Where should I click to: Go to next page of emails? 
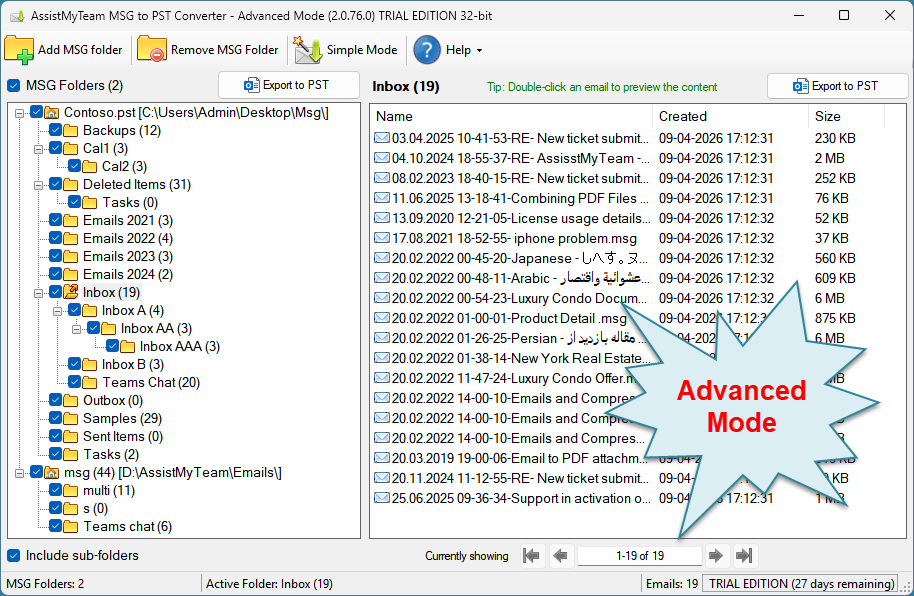click(x=716, y=556)
